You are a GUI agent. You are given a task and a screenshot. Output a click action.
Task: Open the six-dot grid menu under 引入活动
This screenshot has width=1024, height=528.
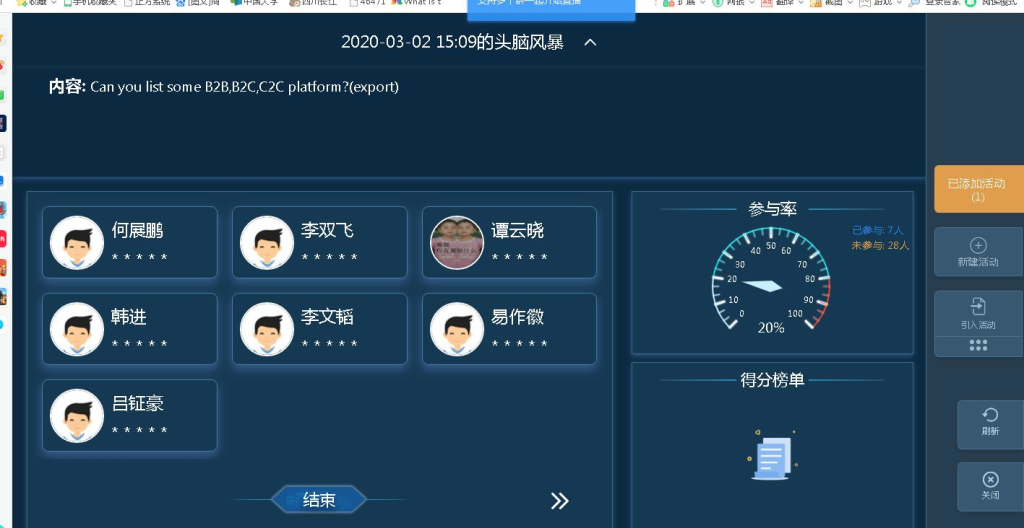coord(978,346)
